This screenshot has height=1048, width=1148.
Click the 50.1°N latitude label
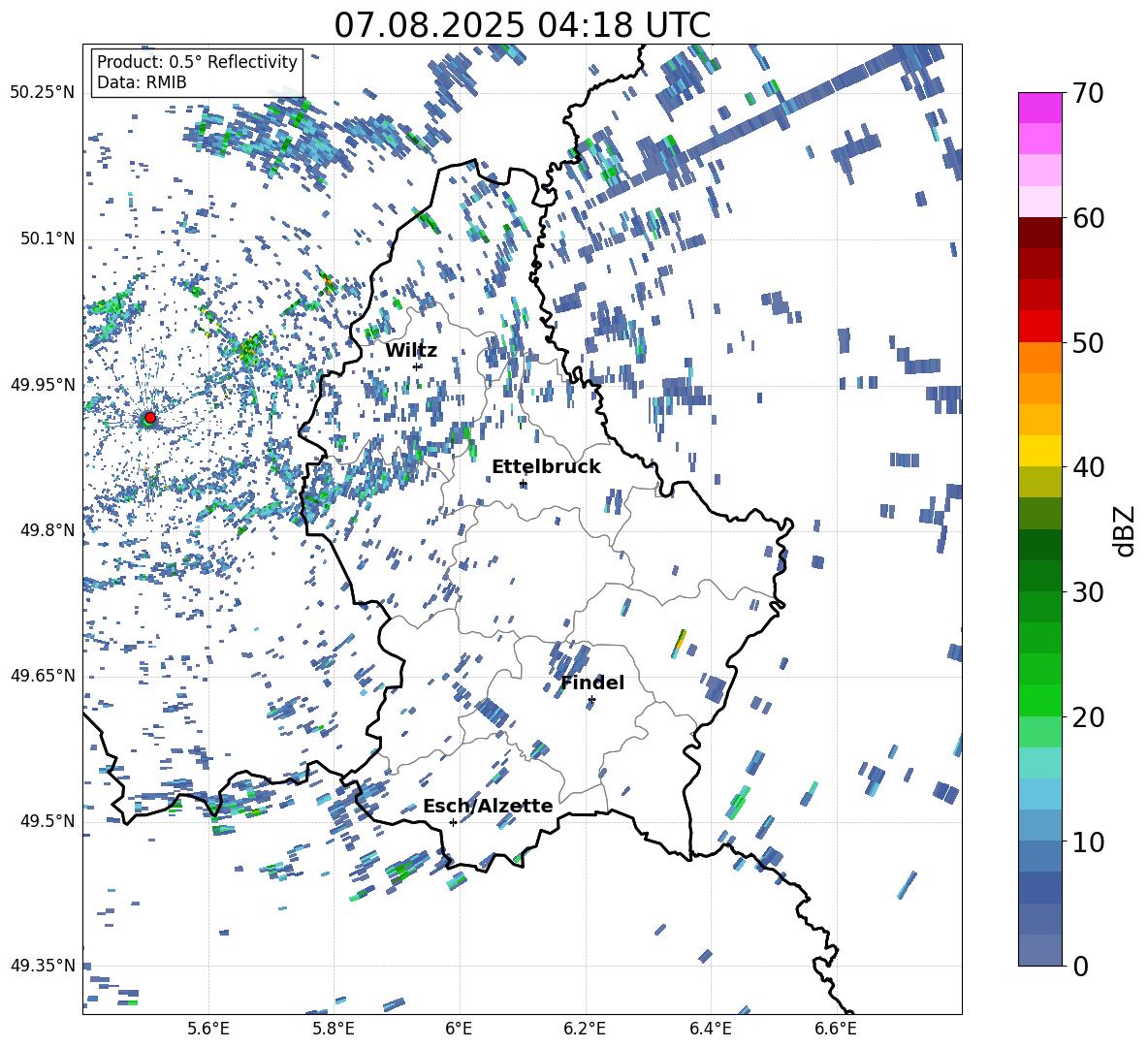click(47, 238)
